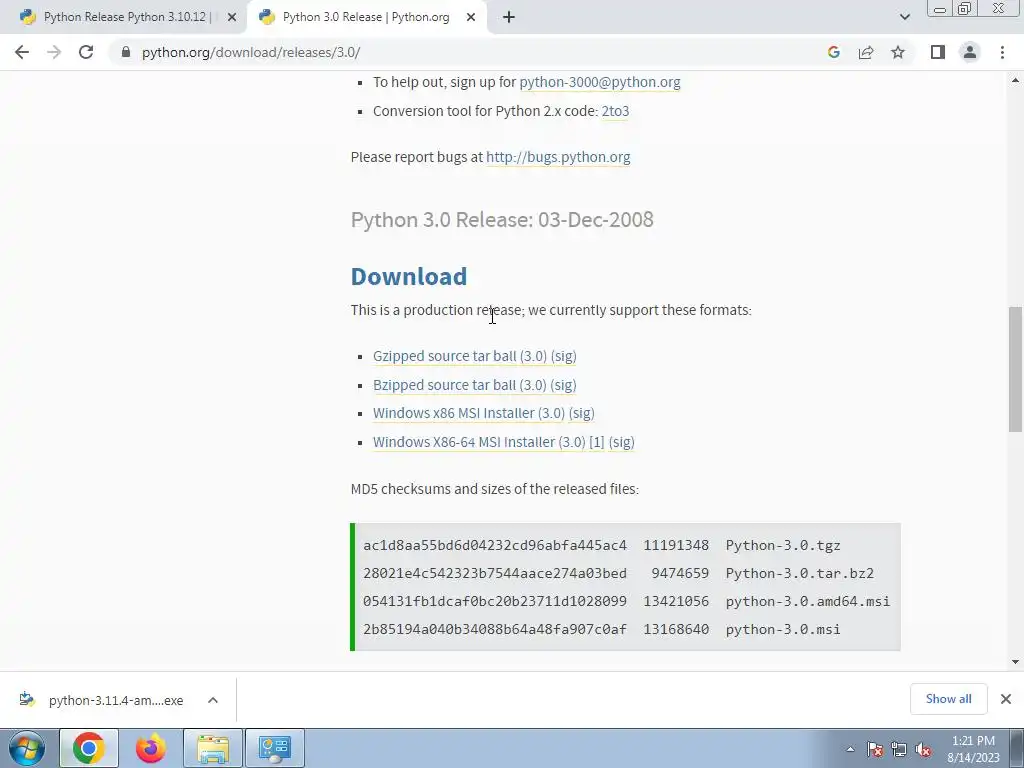
Task: Click the Download heading
Action: tap(409, 276)
